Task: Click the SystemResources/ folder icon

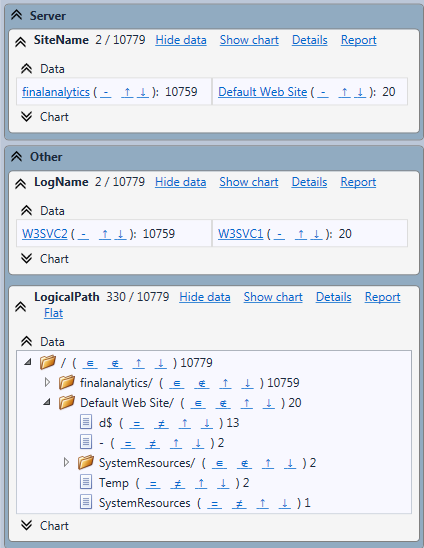Action: point(86,462)
